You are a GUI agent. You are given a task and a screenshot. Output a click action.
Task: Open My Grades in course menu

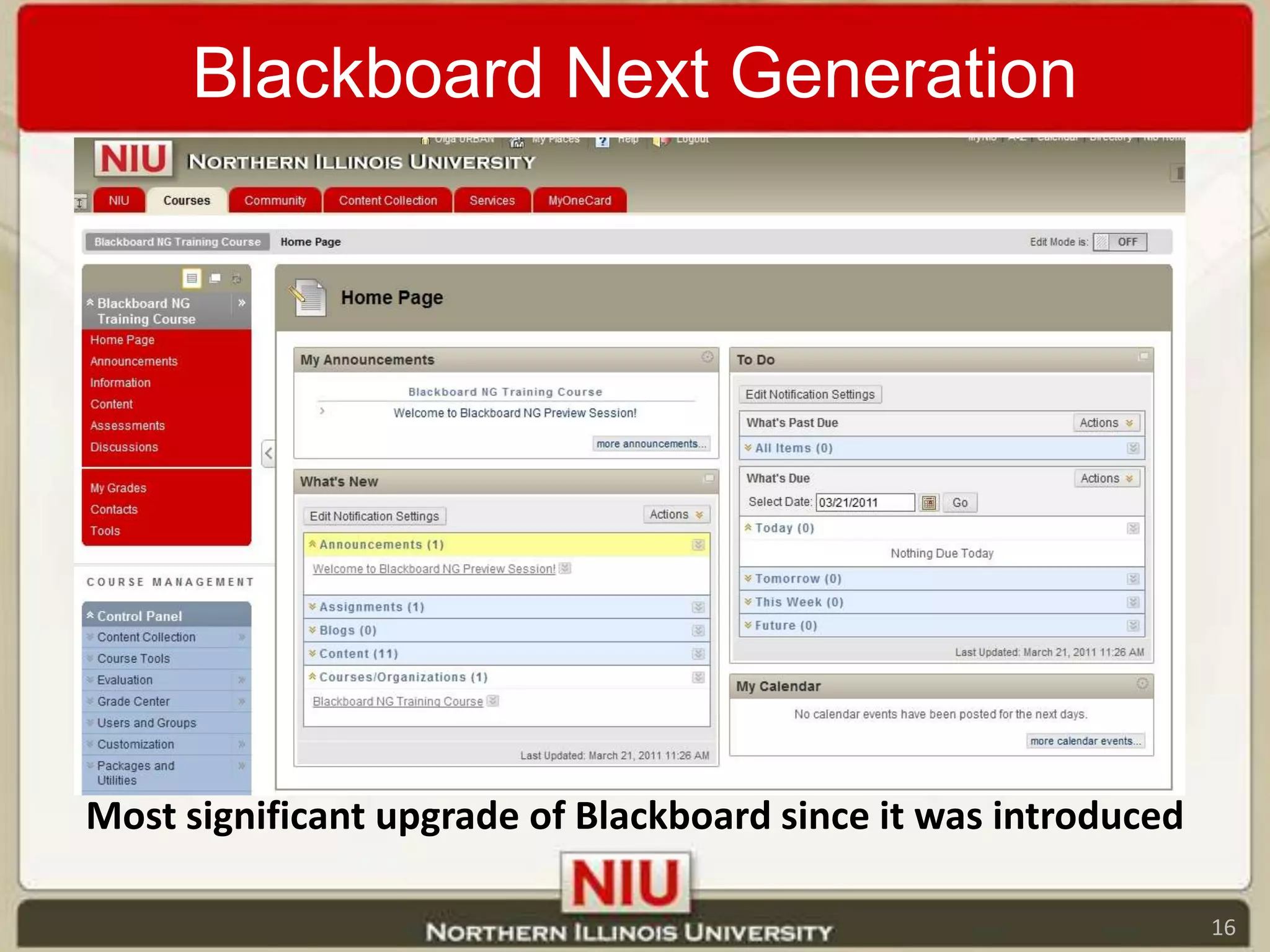point(118,488)
